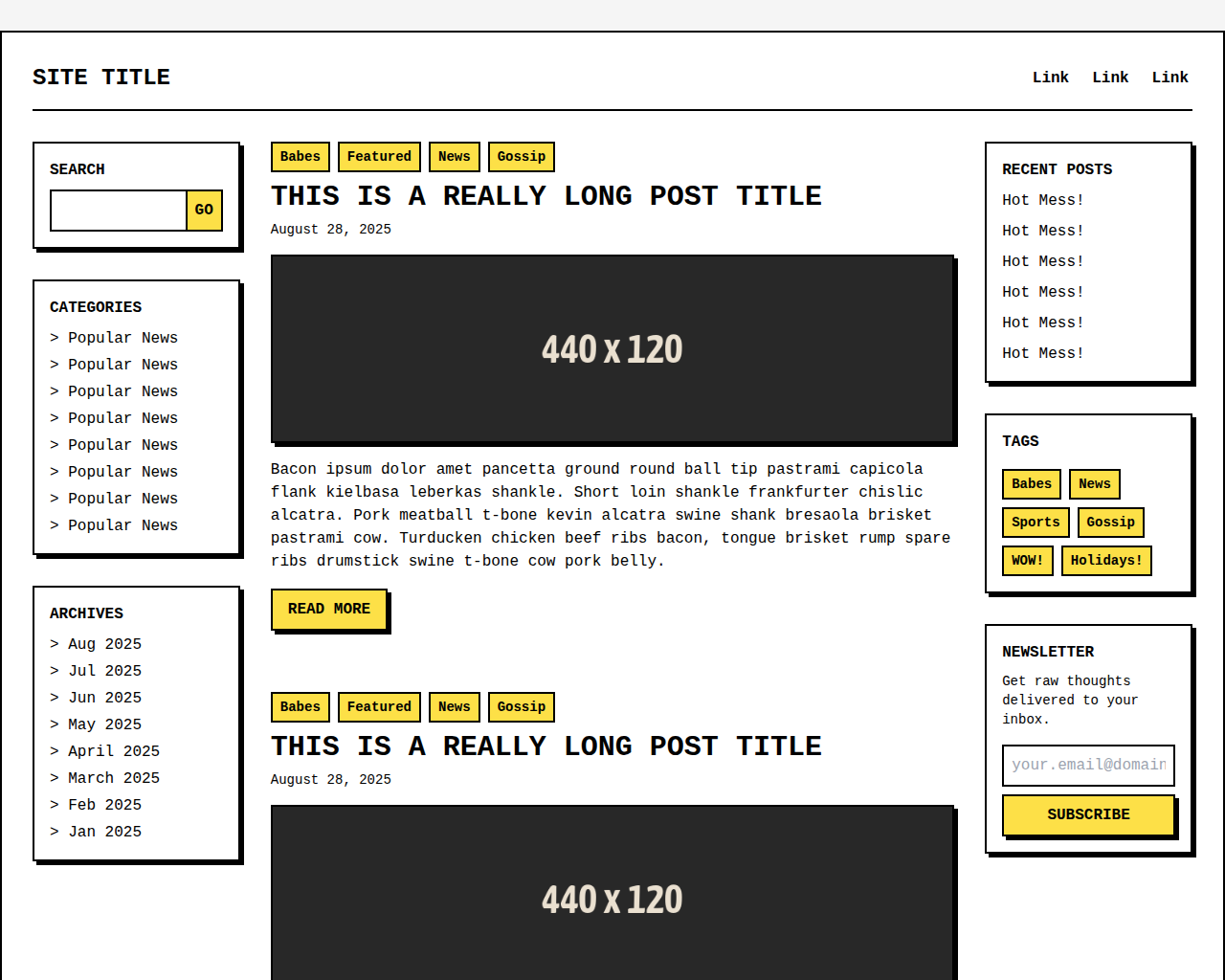This screenshot has width=1225, height=980.
Task: Click the Gossip tag on the second post
Action: (521, 706)
